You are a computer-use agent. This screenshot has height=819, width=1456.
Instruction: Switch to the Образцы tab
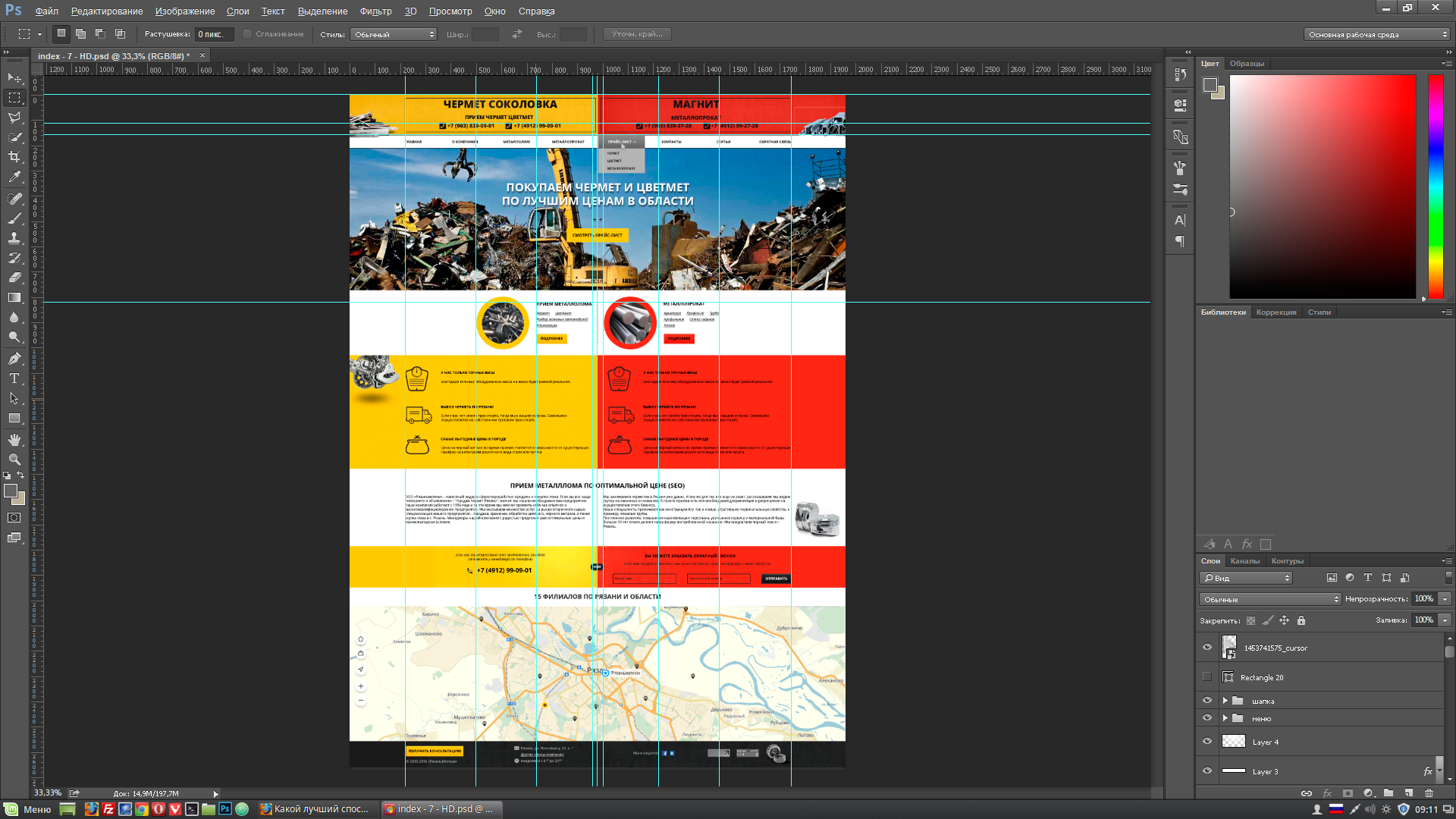[1247, 64]
